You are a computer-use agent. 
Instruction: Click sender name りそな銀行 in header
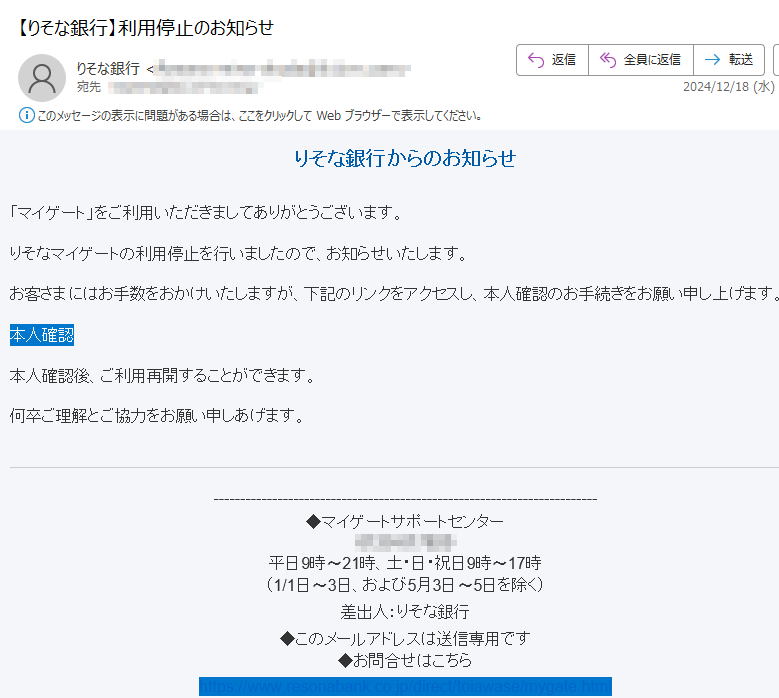click(108, 69)
